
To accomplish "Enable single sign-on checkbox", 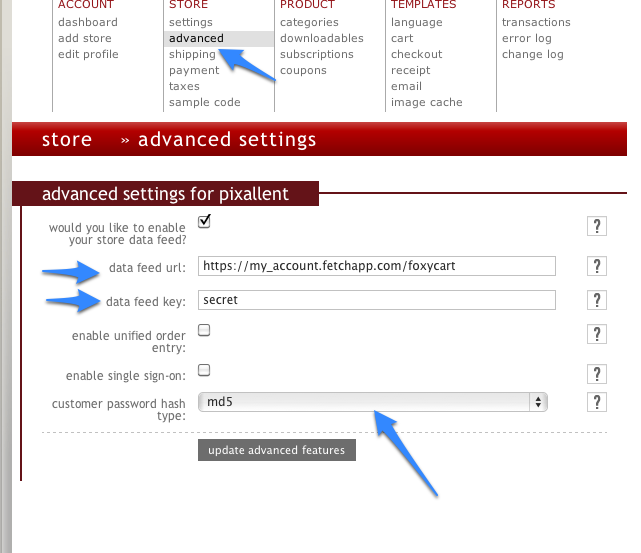I will [204, 370].
